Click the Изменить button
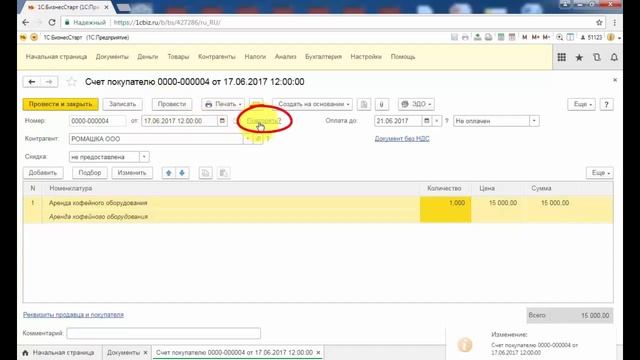640x360 pixels. tap(132, 173)
